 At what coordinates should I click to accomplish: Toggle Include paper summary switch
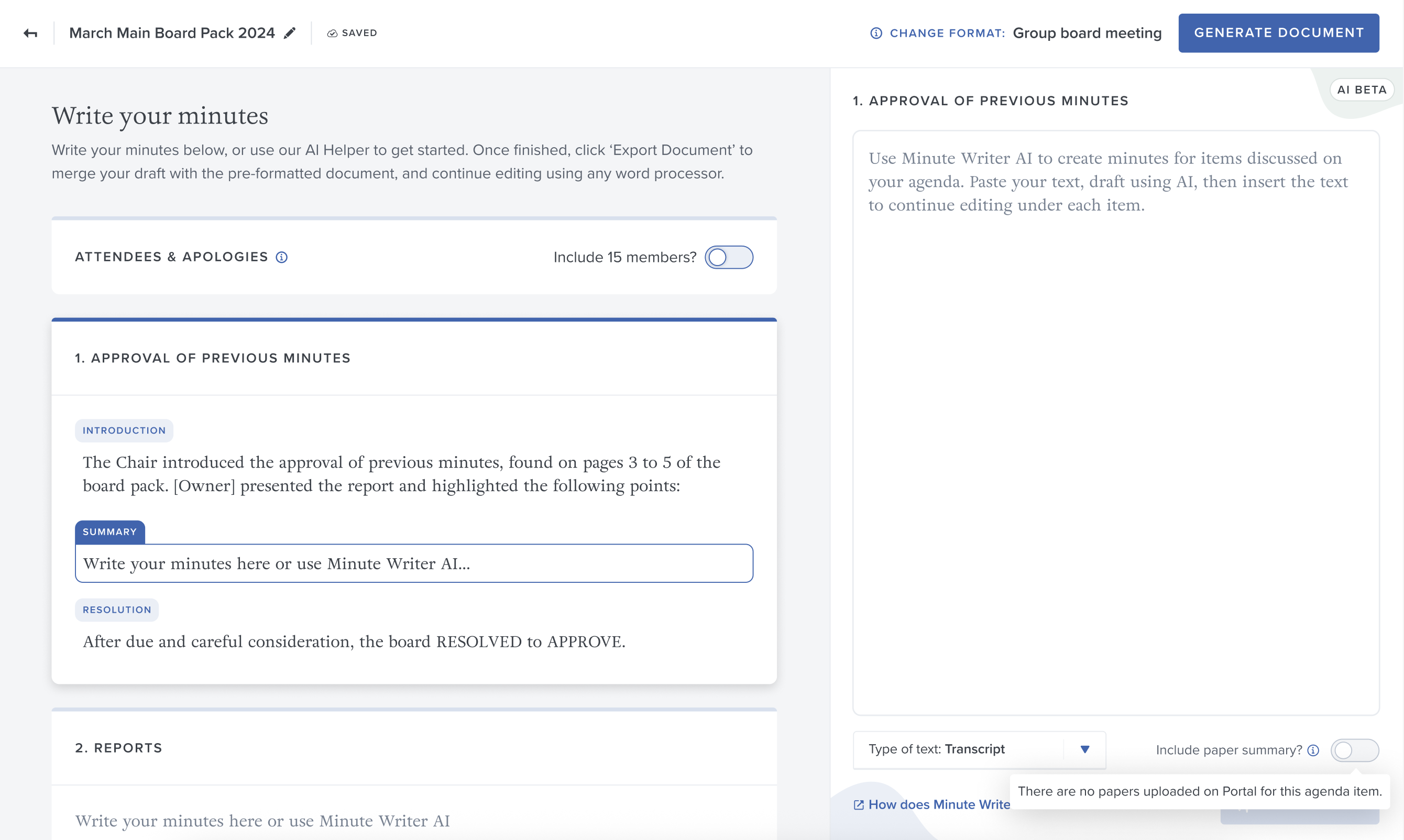pos(1355,750)
